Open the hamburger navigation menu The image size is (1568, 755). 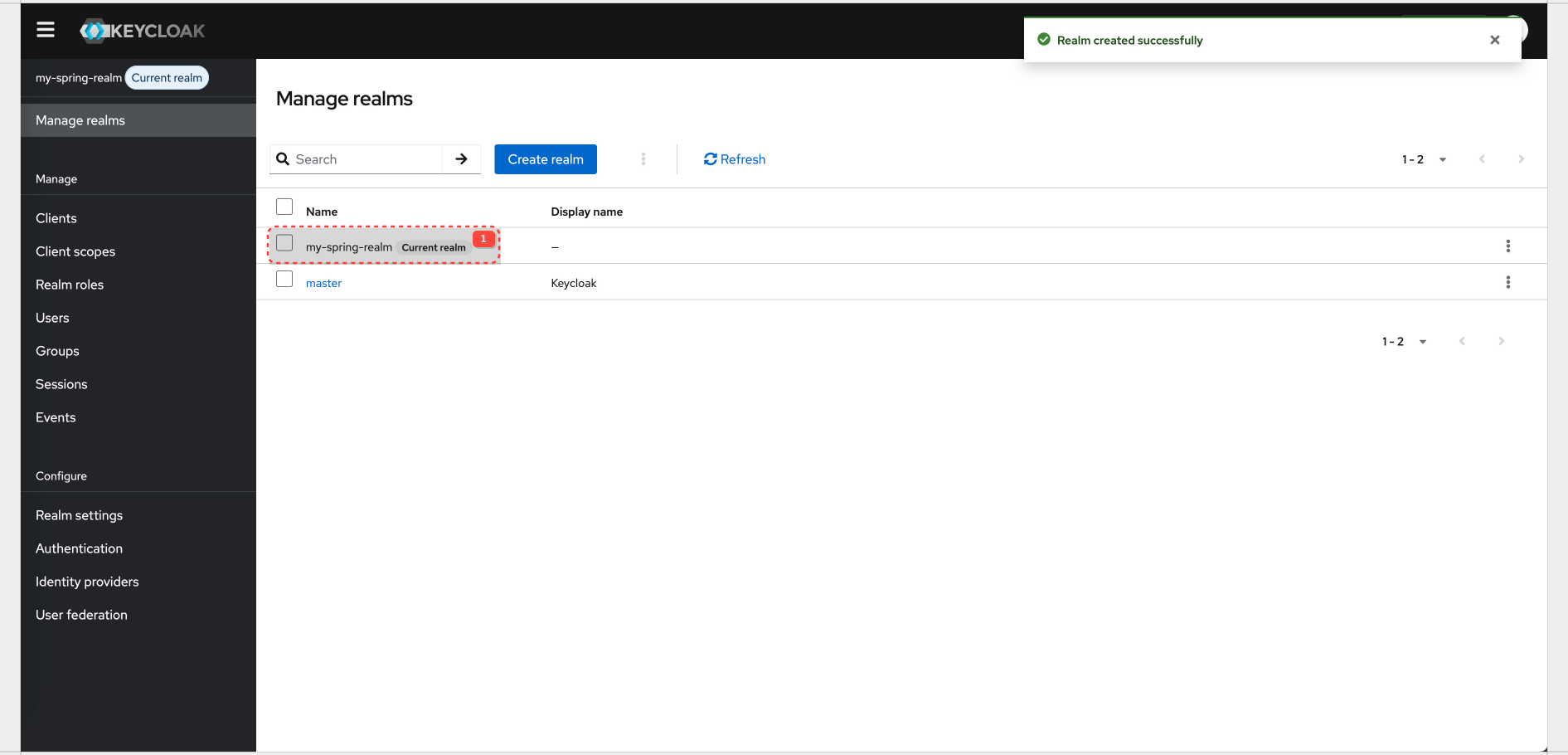point(45,29)
